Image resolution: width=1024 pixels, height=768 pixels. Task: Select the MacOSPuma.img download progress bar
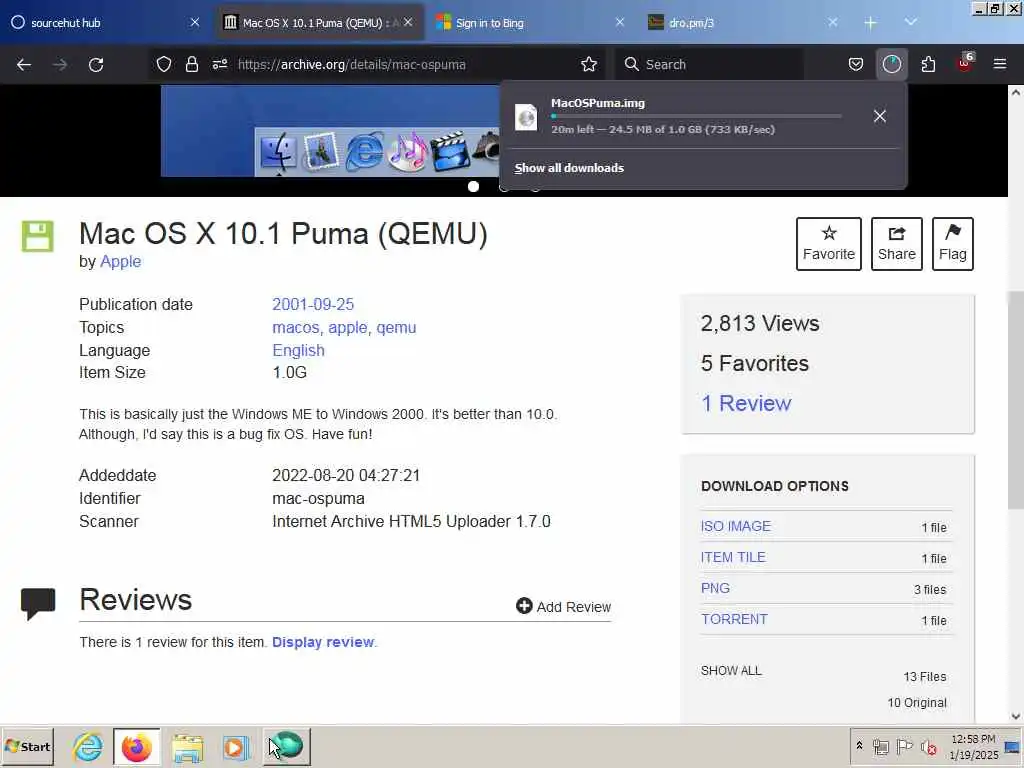(696, 116)
